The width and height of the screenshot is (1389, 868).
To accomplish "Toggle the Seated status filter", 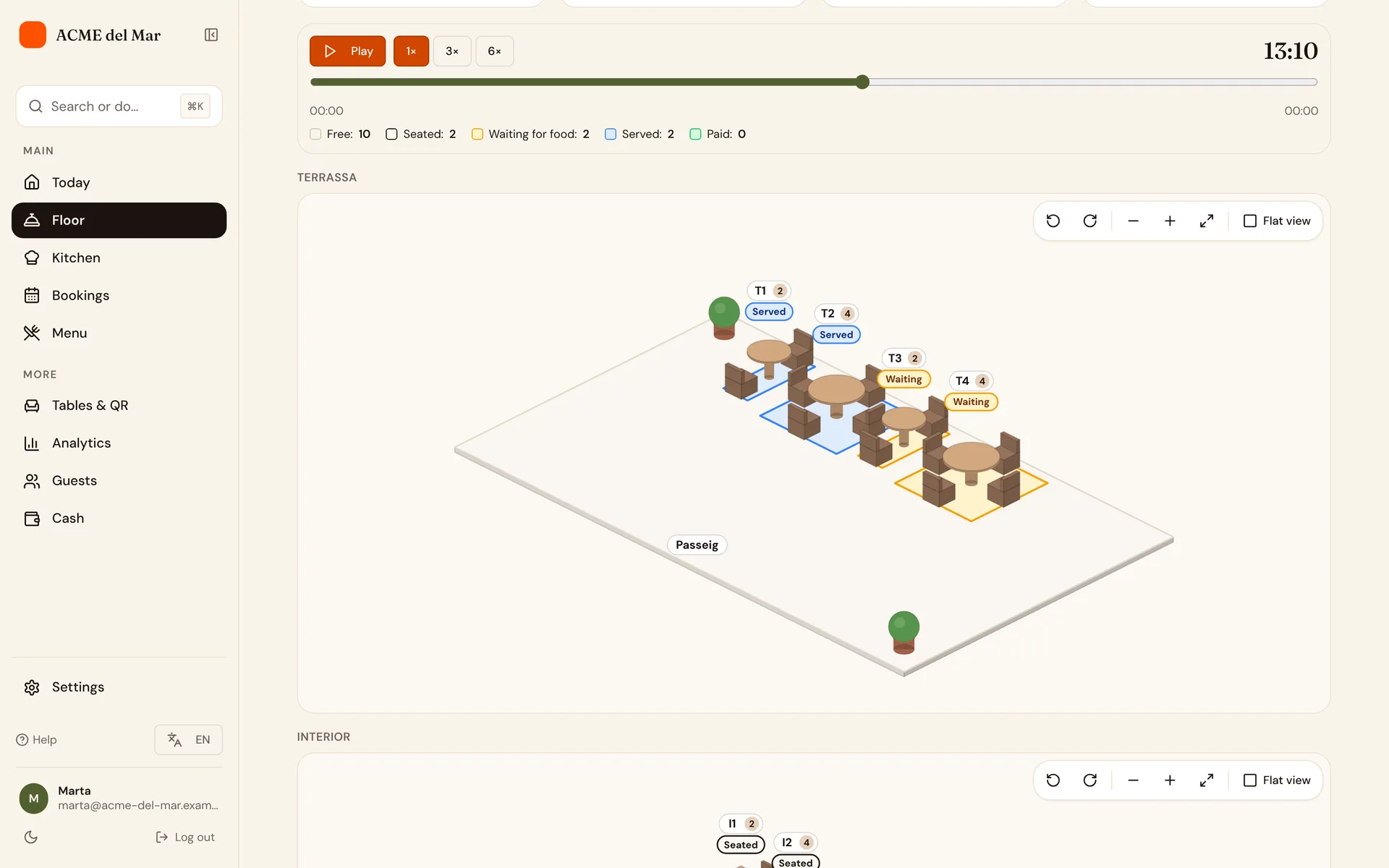I will [x=421, y=134].
